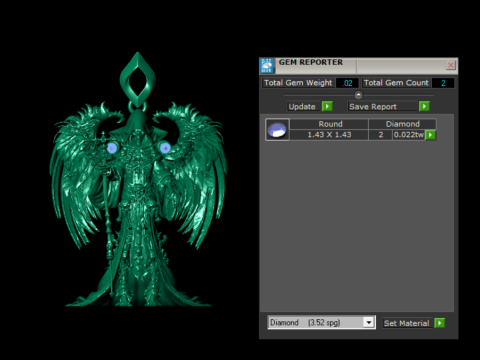Click the left blue gem on the figure
This screenshot has height=360, width=480.
112,148
